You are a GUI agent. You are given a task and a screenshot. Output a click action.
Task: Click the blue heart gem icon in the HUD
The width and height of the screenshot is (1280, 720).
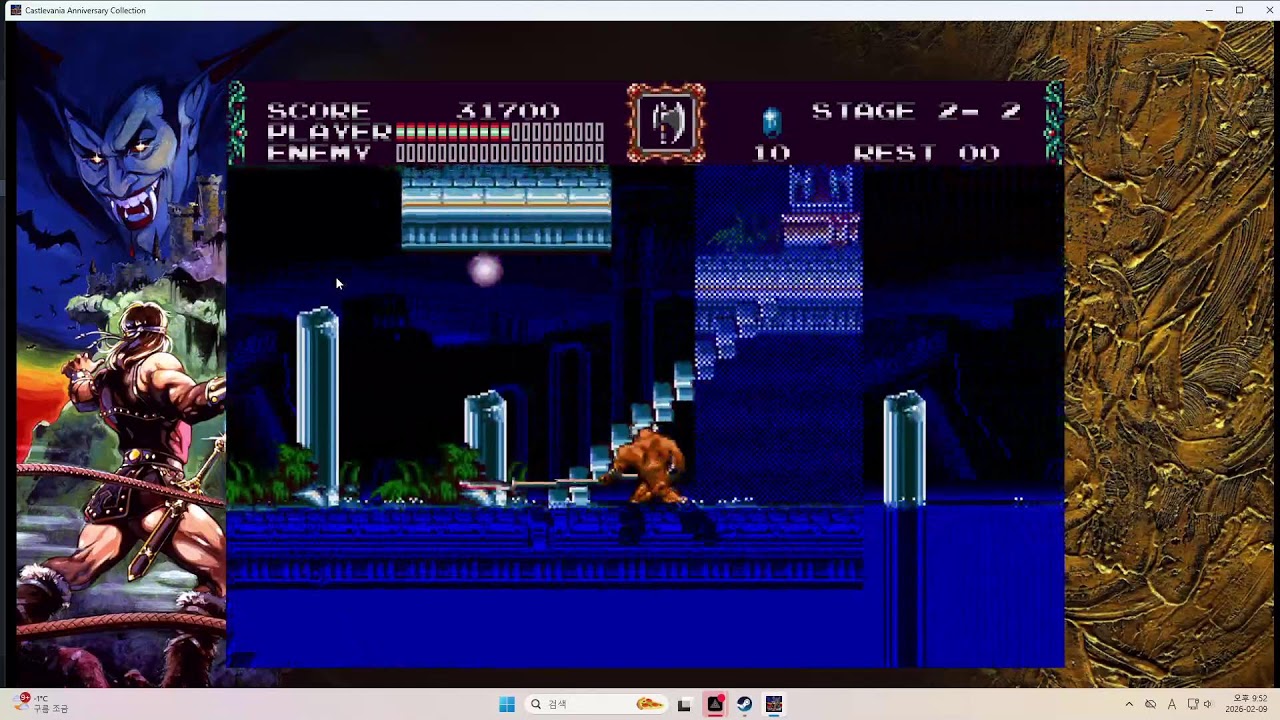pos(771,122)
